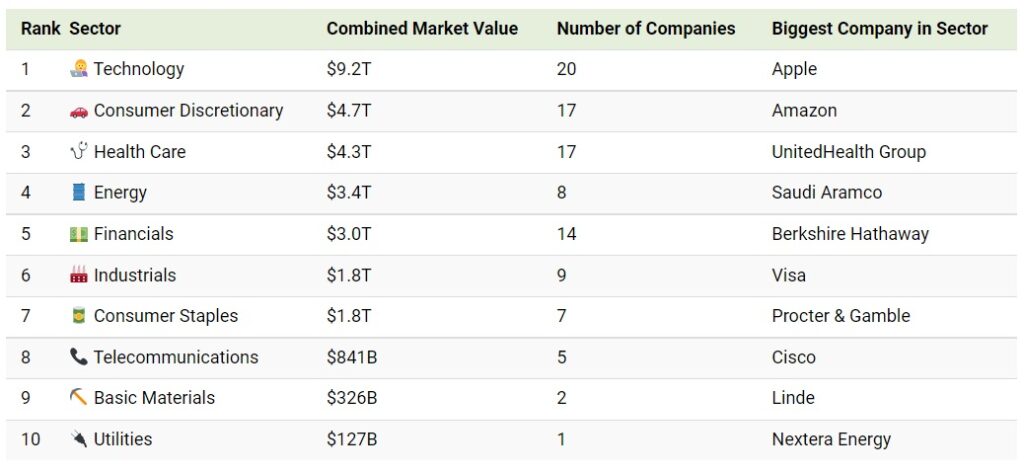The height and width of the screenshot is (474, 1024).
Task: Click the canned food Consumer Staples icon
Action: (x=79, y=316)
